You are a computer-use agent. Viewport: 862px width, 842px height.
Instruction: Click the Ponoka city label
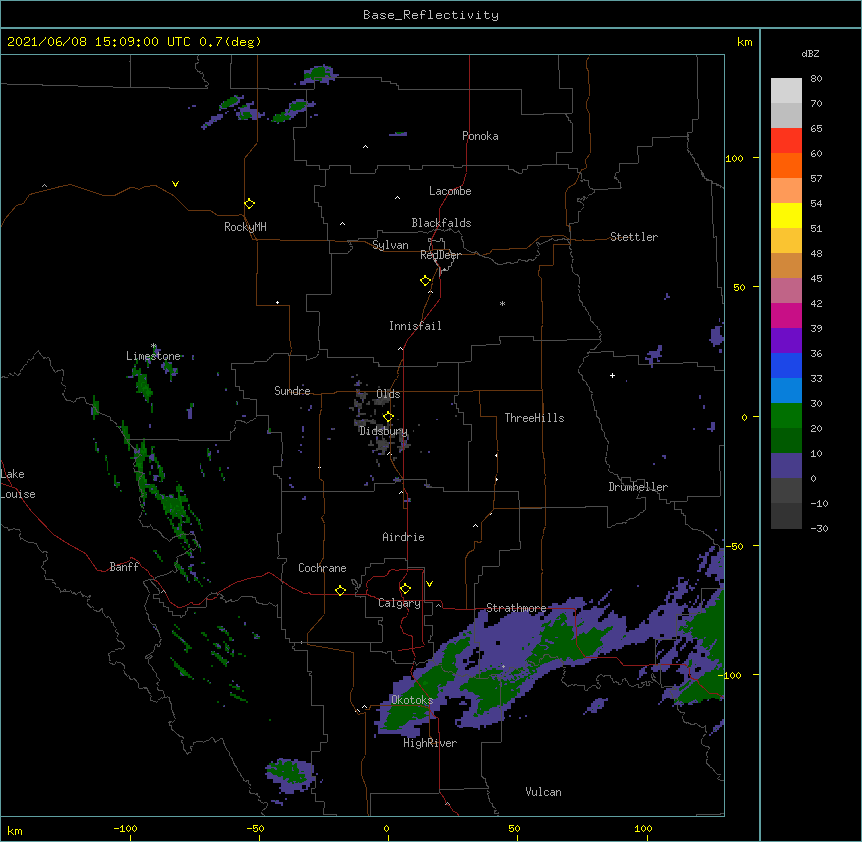point(480,136)
